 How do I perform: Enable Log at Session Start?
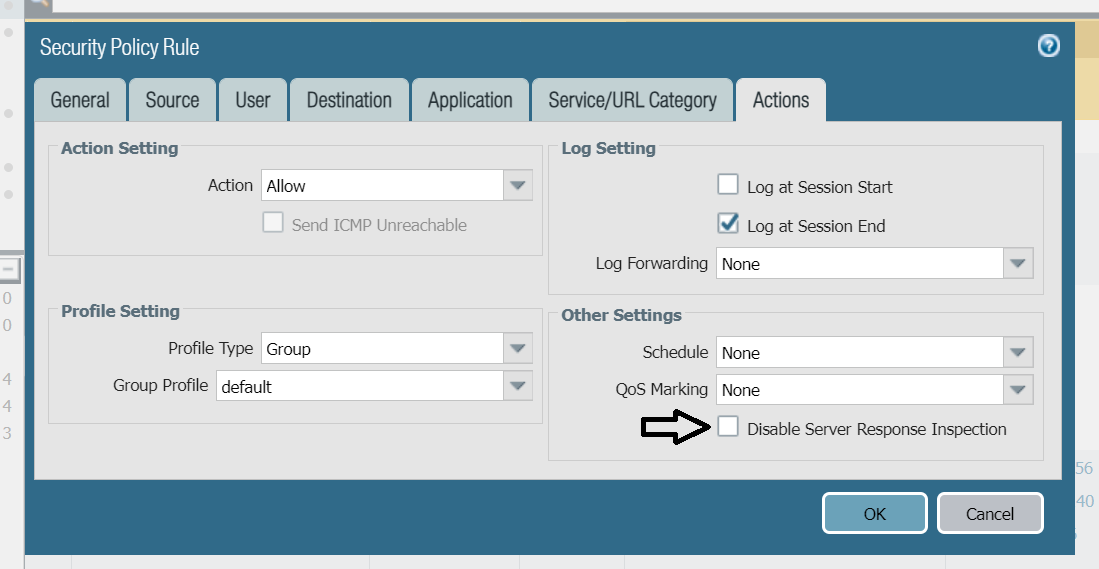(x=728, y=185)
